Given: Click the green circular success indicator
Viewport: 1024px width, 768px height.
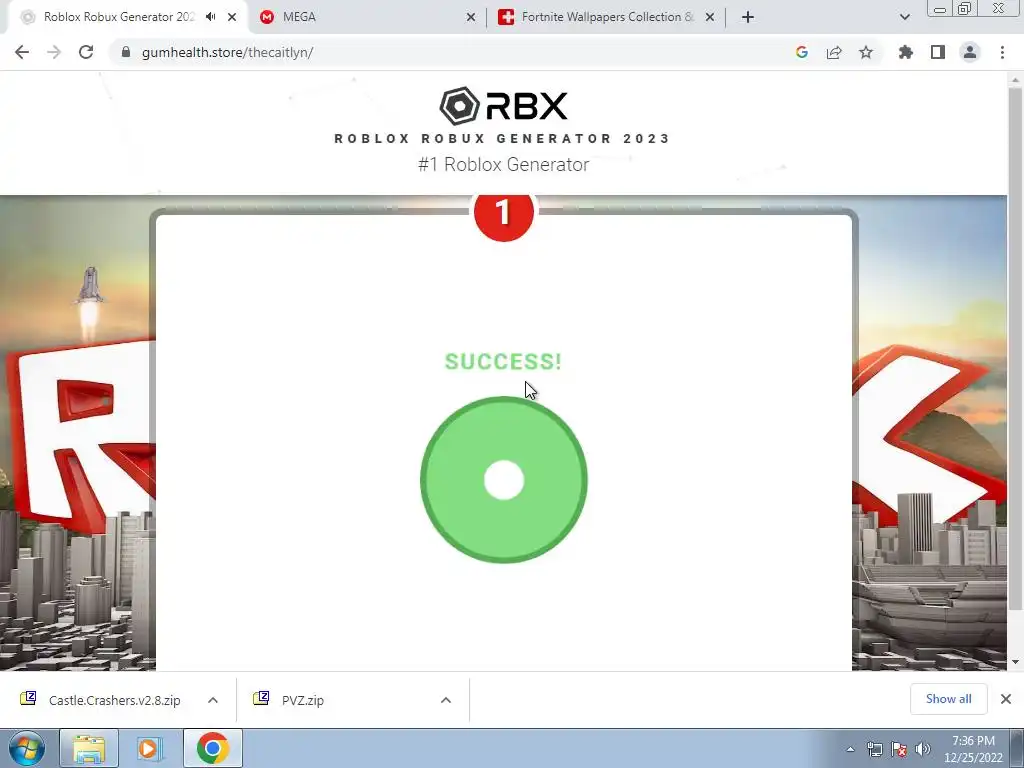Looking at the screenshot, I should pyautogui.click(x=504, y=480).
